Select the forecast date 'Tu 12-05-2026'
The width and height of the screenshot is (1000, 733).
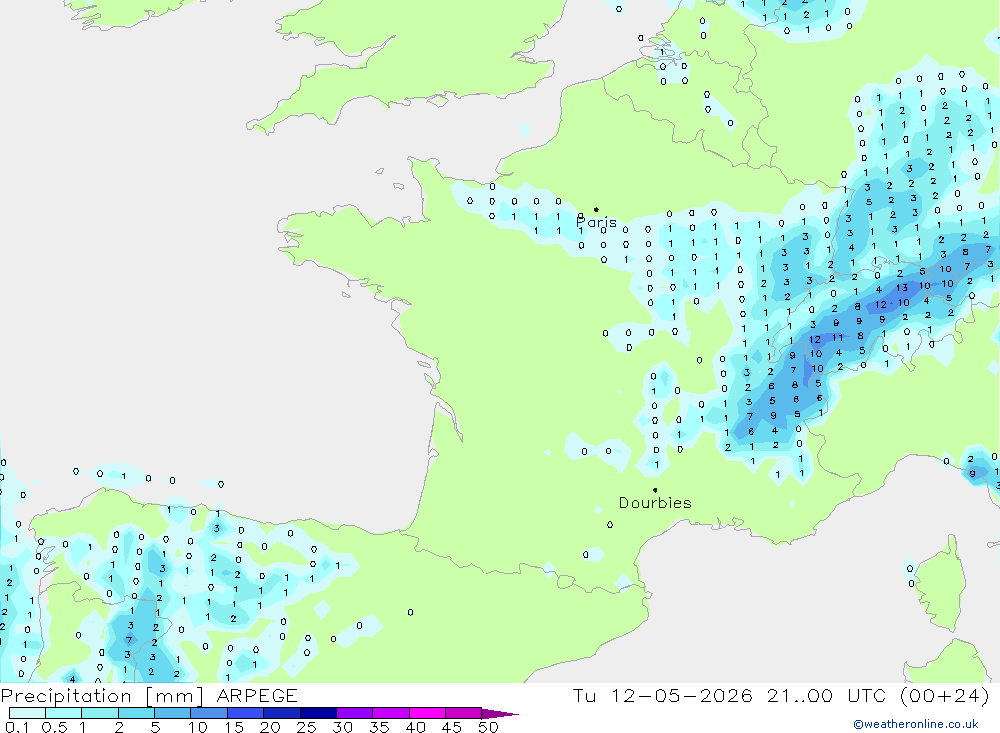(663, 695)
